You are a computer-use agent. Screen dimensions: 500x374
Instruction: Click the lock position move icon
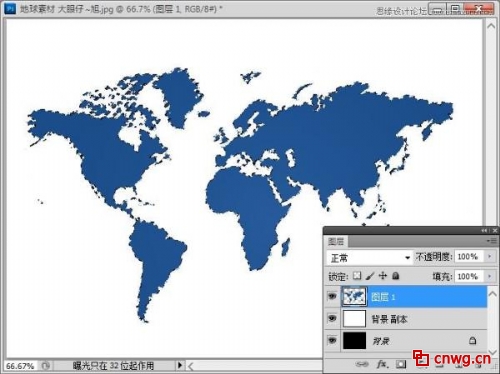tap(383, 276)
